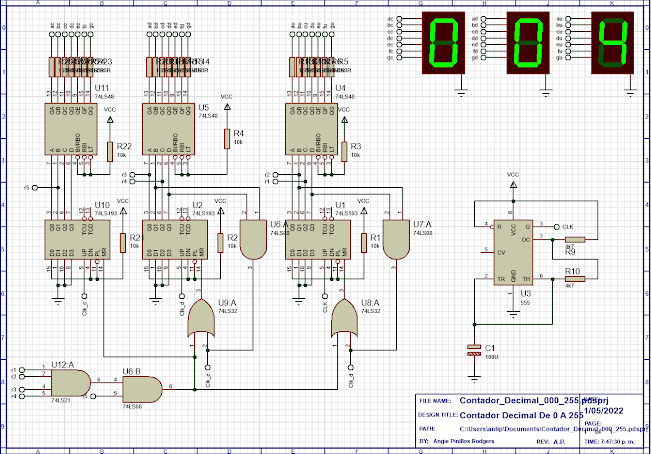Image resolution: width=651 pixels, height=454 pixels.
Task: Select the U5 74LS48 decoder chip
Action: (169, 129)
